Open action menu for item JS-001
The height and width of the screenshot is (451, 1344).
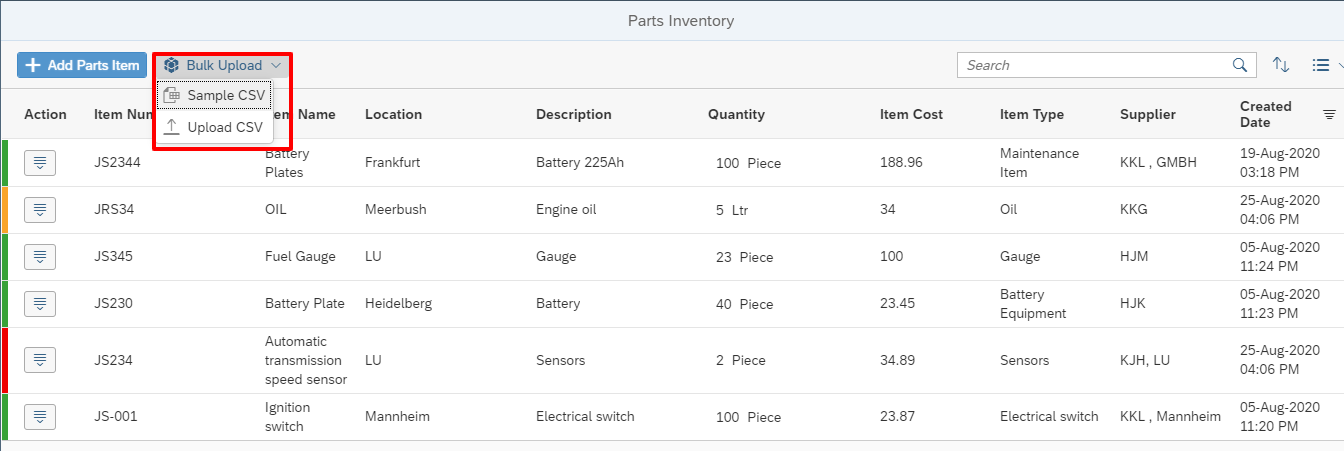tap(40, 417)
